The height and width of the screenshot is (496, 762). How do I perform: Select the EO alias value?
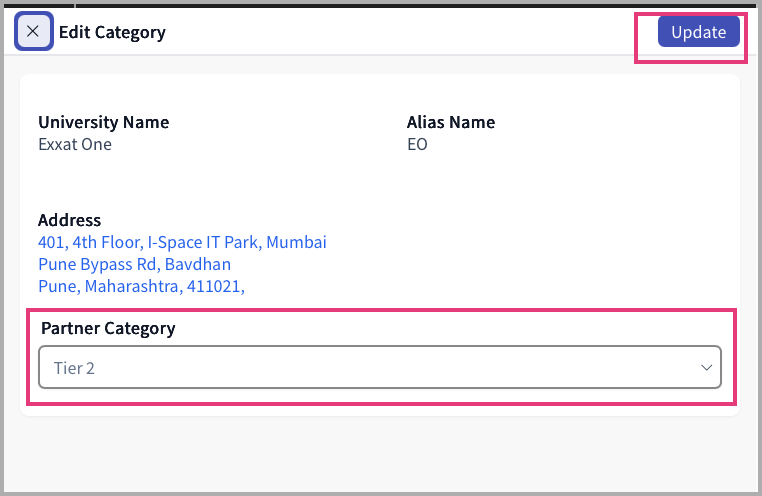[x=417, y=144]
